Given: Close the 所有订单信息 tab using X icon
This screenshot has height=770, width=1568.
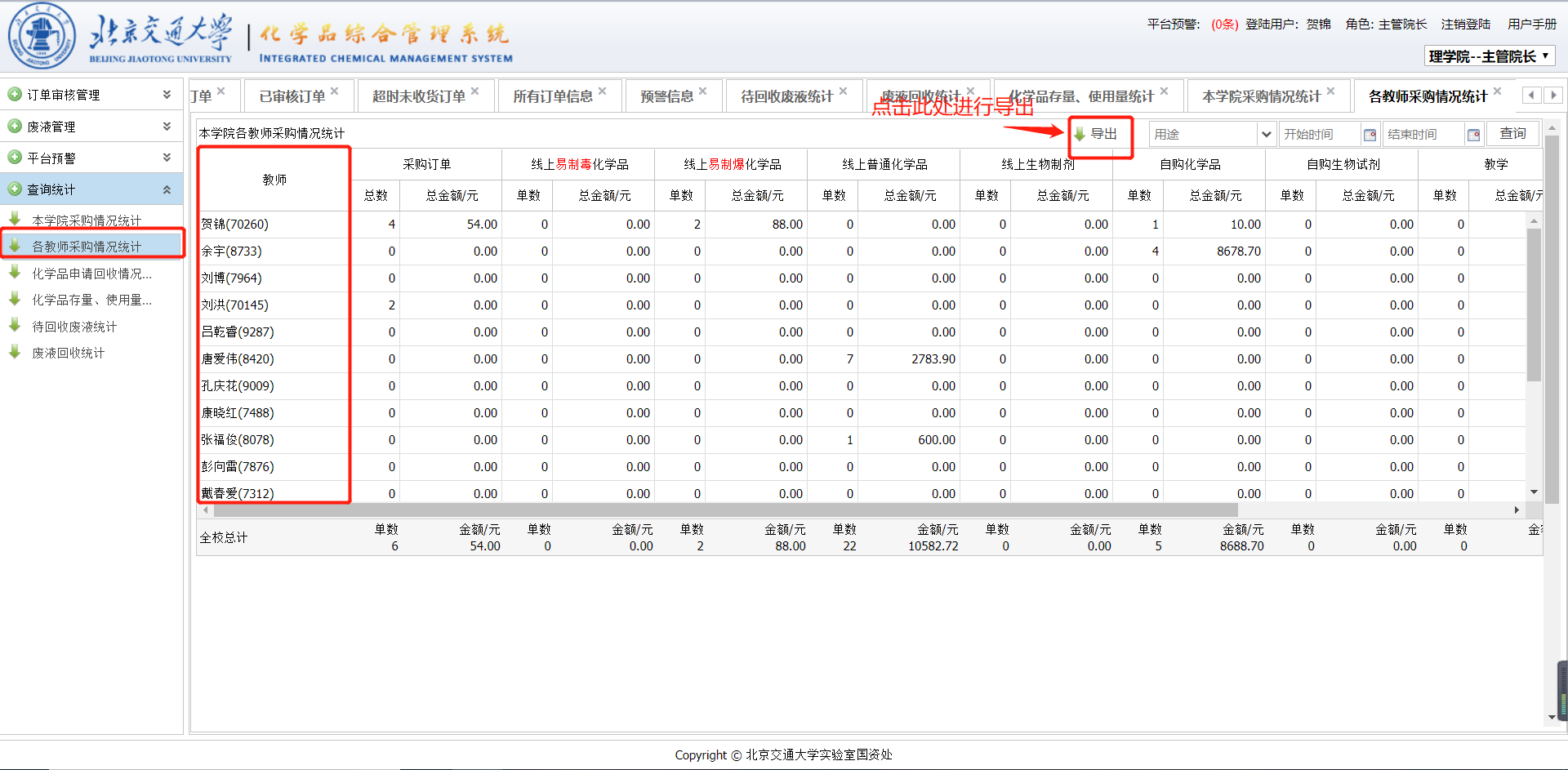Looking at the screenshot, I should [602, 91].
